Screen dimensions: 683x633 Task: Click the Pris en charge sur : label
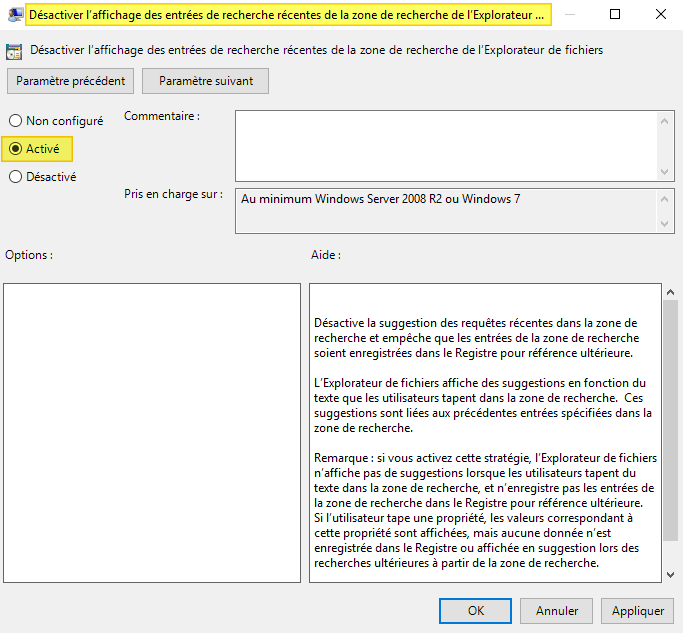click(173, 194)
